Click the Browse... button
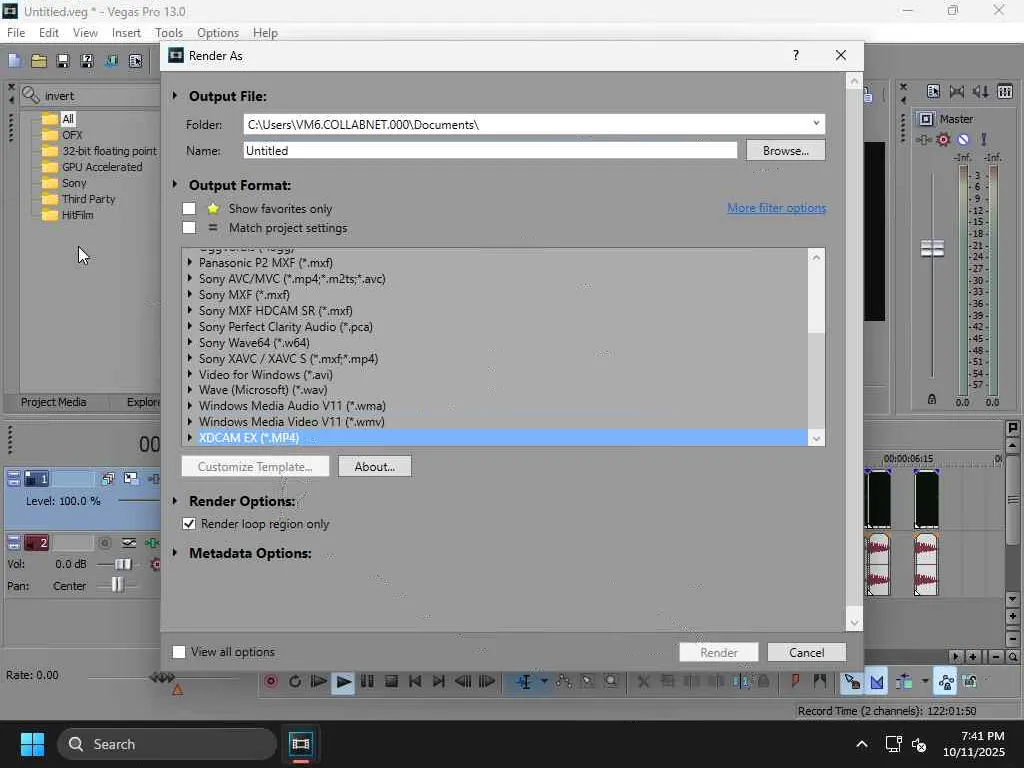 (x=786, y=150)
